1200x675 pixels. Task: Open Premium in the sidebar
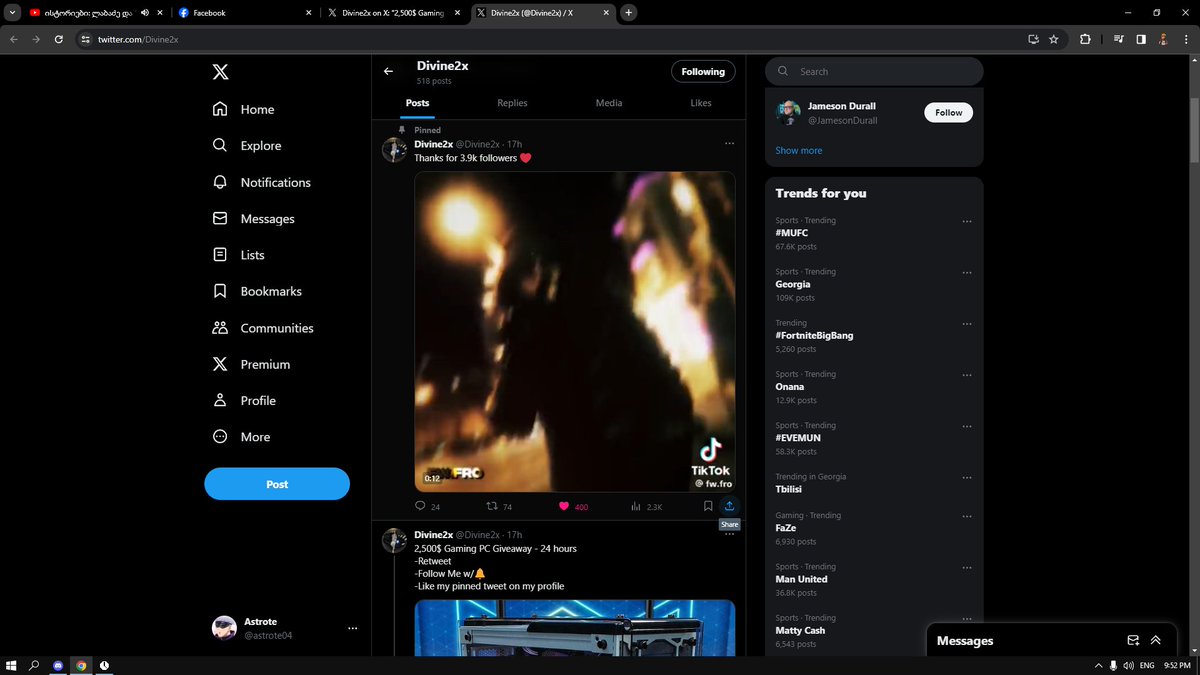pyautogui.click(x=251, y=364)
